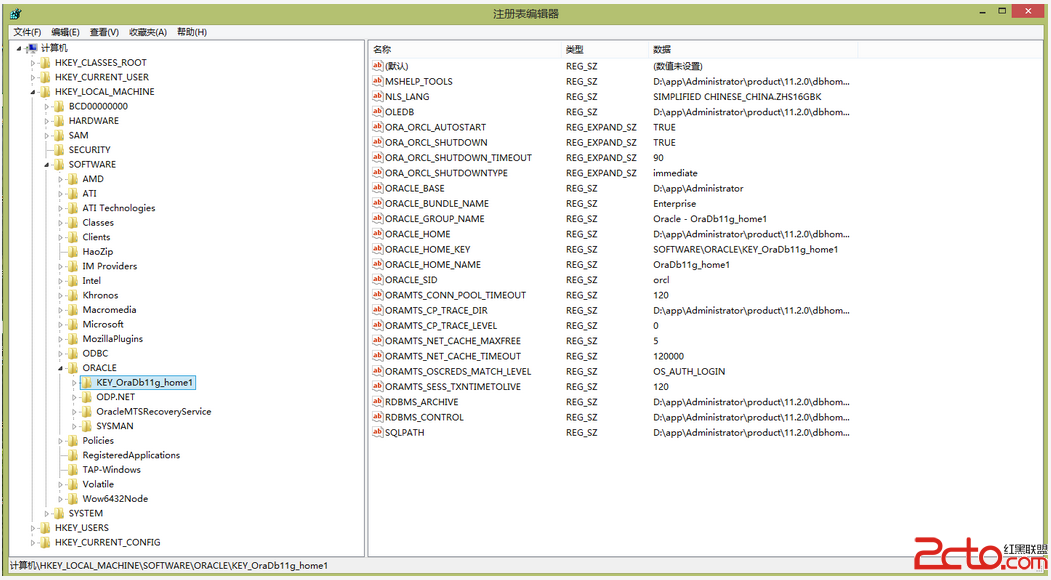1051x580 pixels.
Task: Click the AMD folder icon
Action: pyautogui.click(x=73, y=179)
